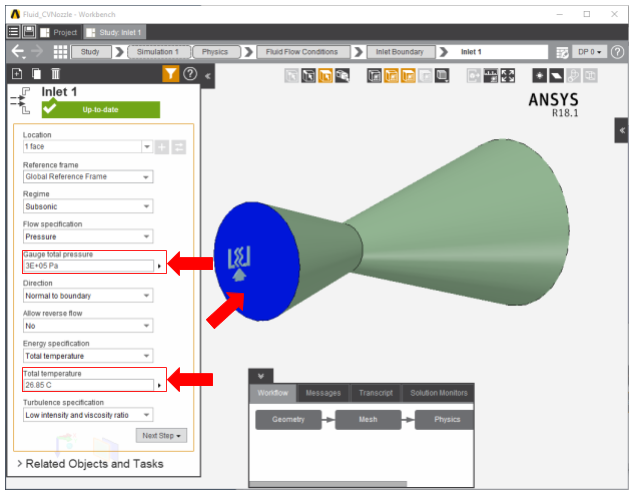
Task: Click the add new object icon
Action: [x=17, y=74]
